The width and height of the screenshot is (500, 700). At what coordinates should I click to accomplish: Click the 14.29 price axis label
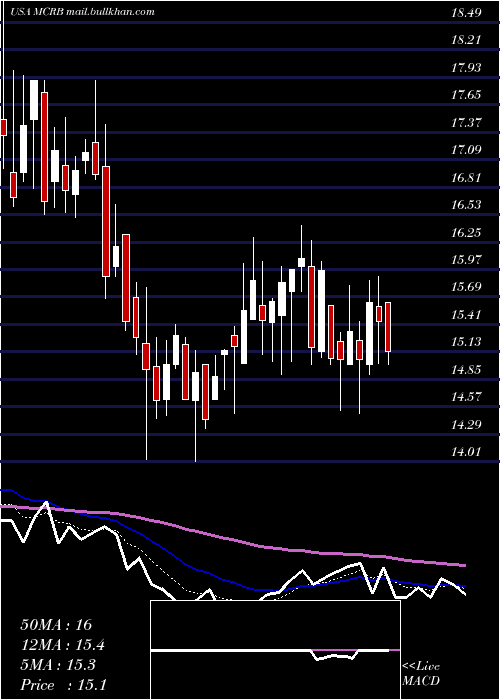click(x=466, y=425)
